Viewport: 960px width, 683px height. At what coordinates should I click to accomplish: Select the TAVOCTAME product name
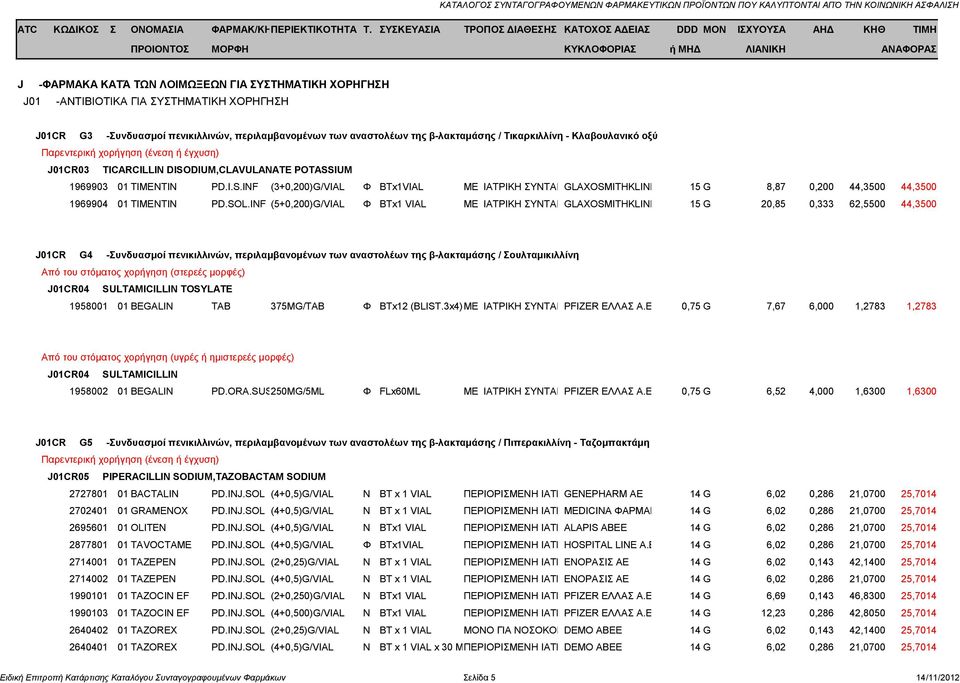tap(161, 545)
